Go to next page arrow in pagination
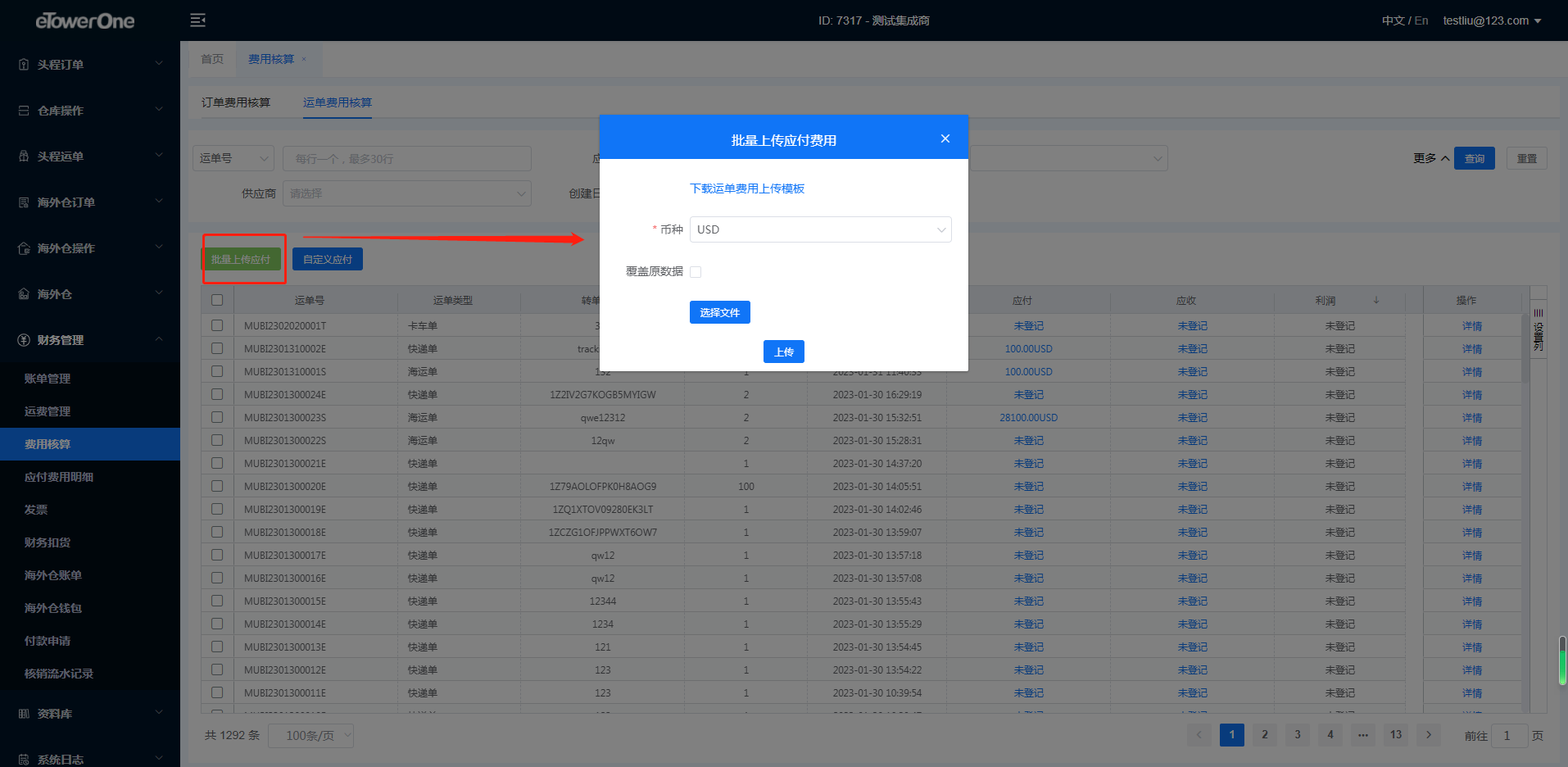 point(1428,735)
